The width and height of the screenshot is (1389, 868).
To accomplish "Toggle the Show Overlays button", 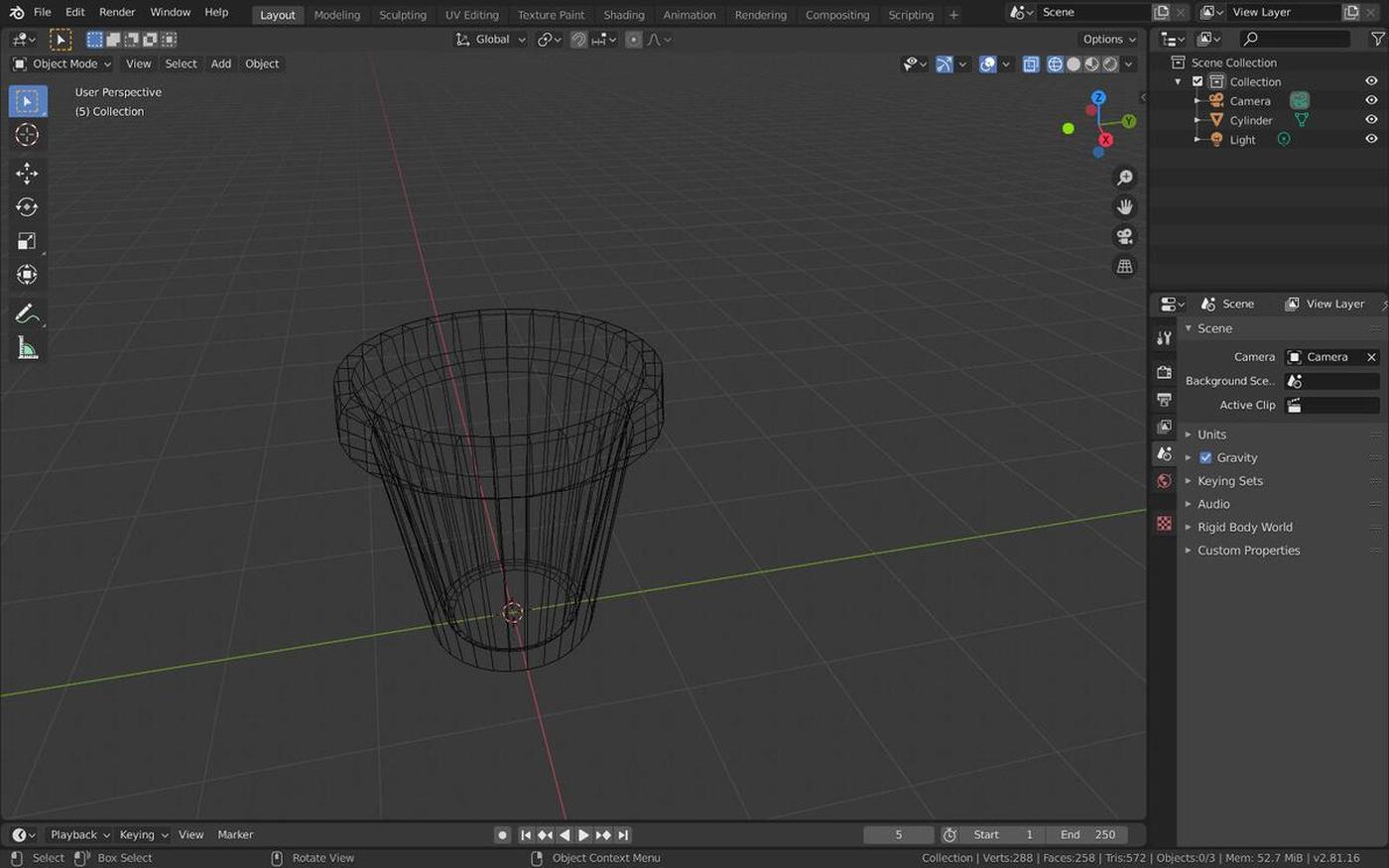I will tap(988, 64).
